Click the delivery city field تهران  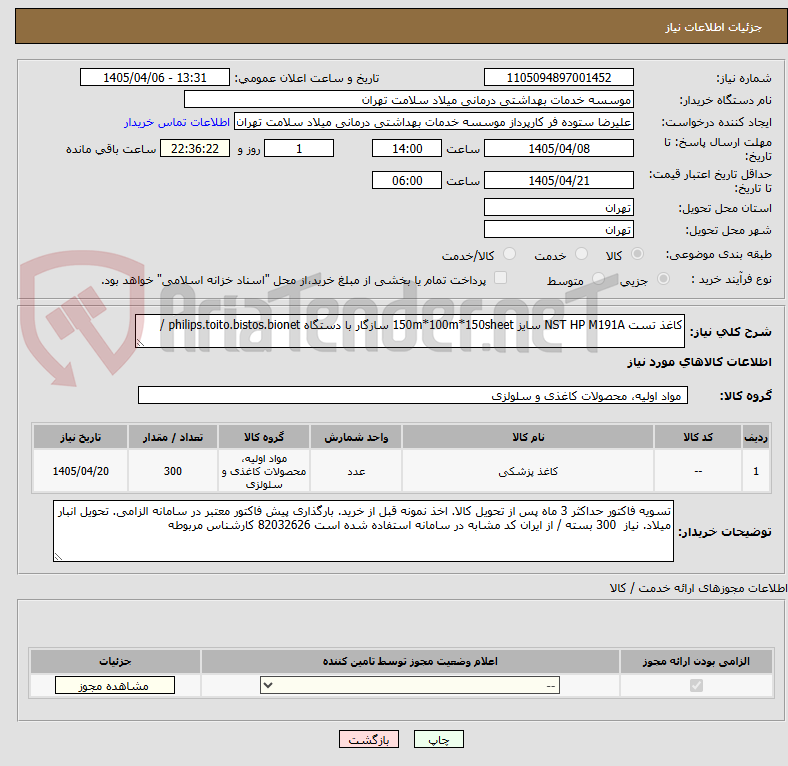point(559,229)
